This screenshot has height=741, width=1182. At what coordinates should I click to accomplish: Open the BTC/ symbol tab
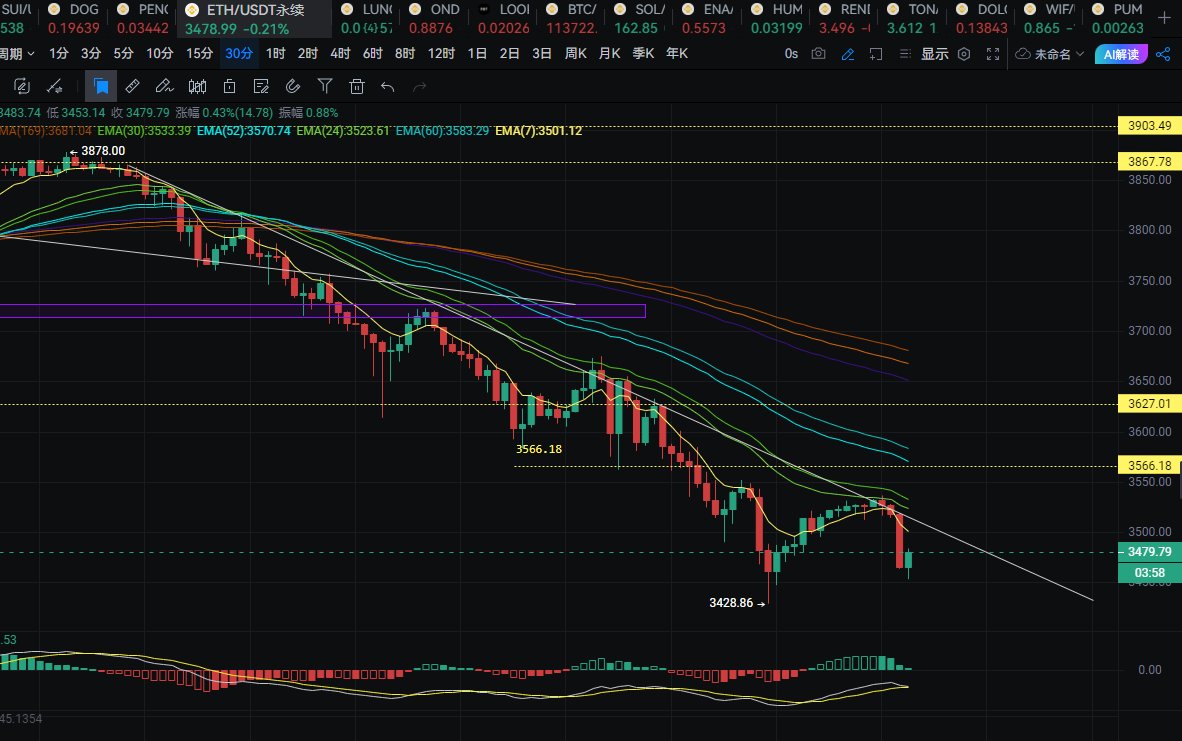571,19
